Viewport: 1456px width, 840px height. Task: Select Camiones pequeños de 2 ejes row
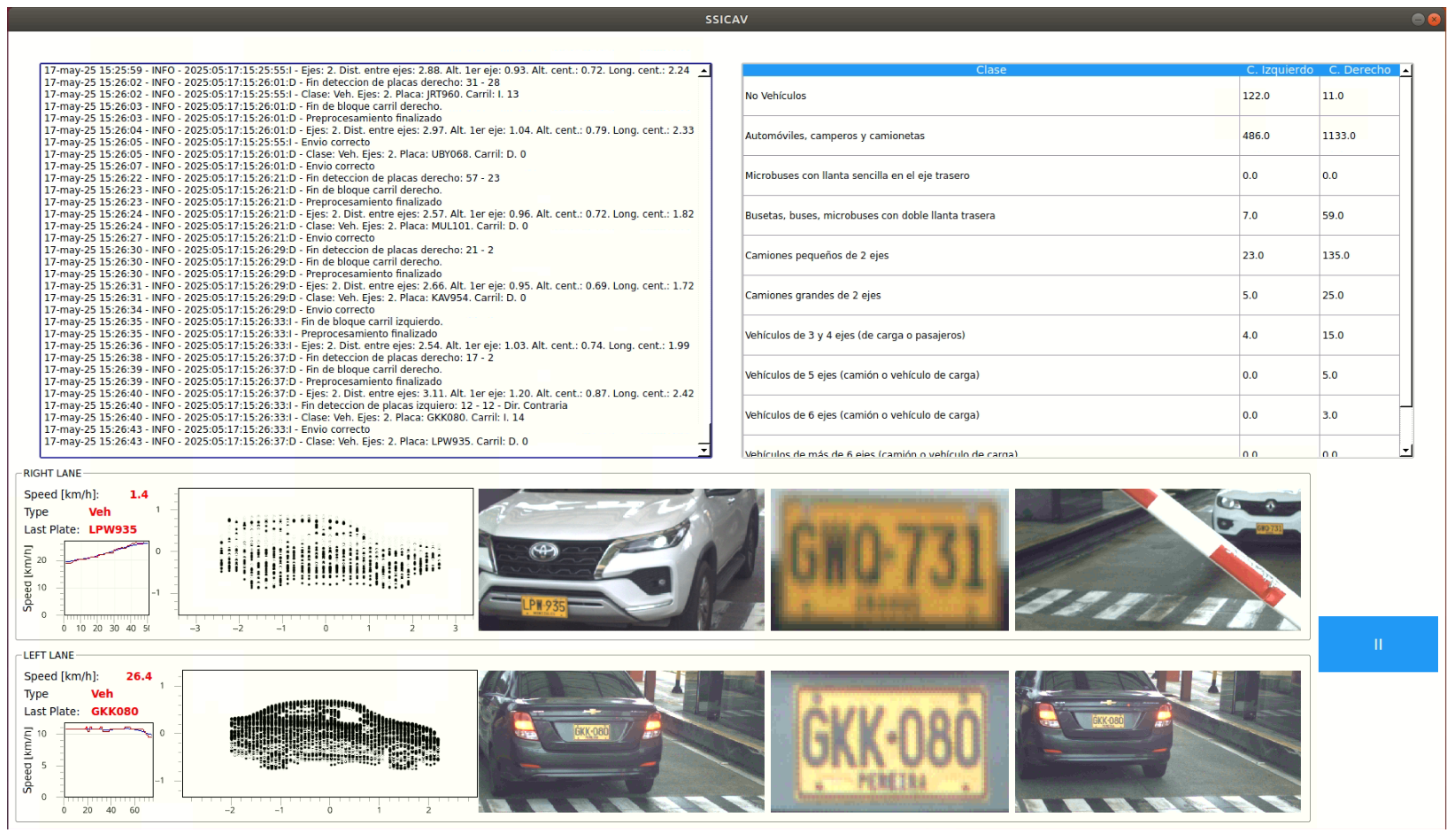click(x=990, y=255)
